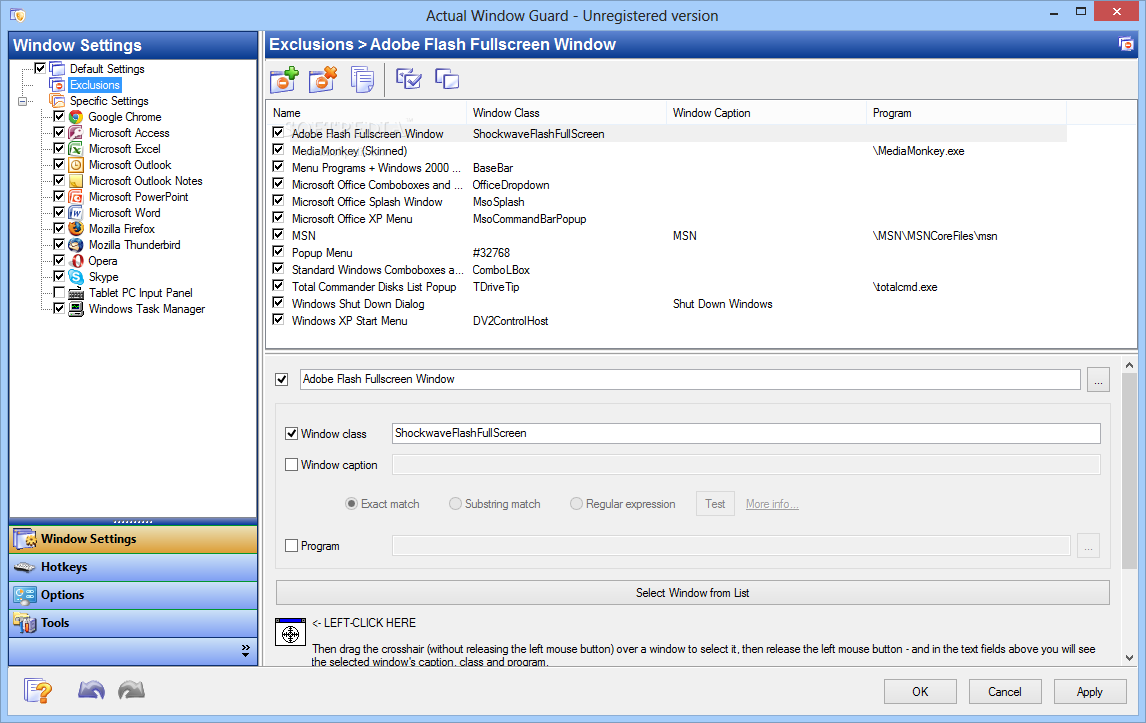Click the Microsoft Word icon in tree
The height and width of the screenshot is (723, 1146).
76,213
